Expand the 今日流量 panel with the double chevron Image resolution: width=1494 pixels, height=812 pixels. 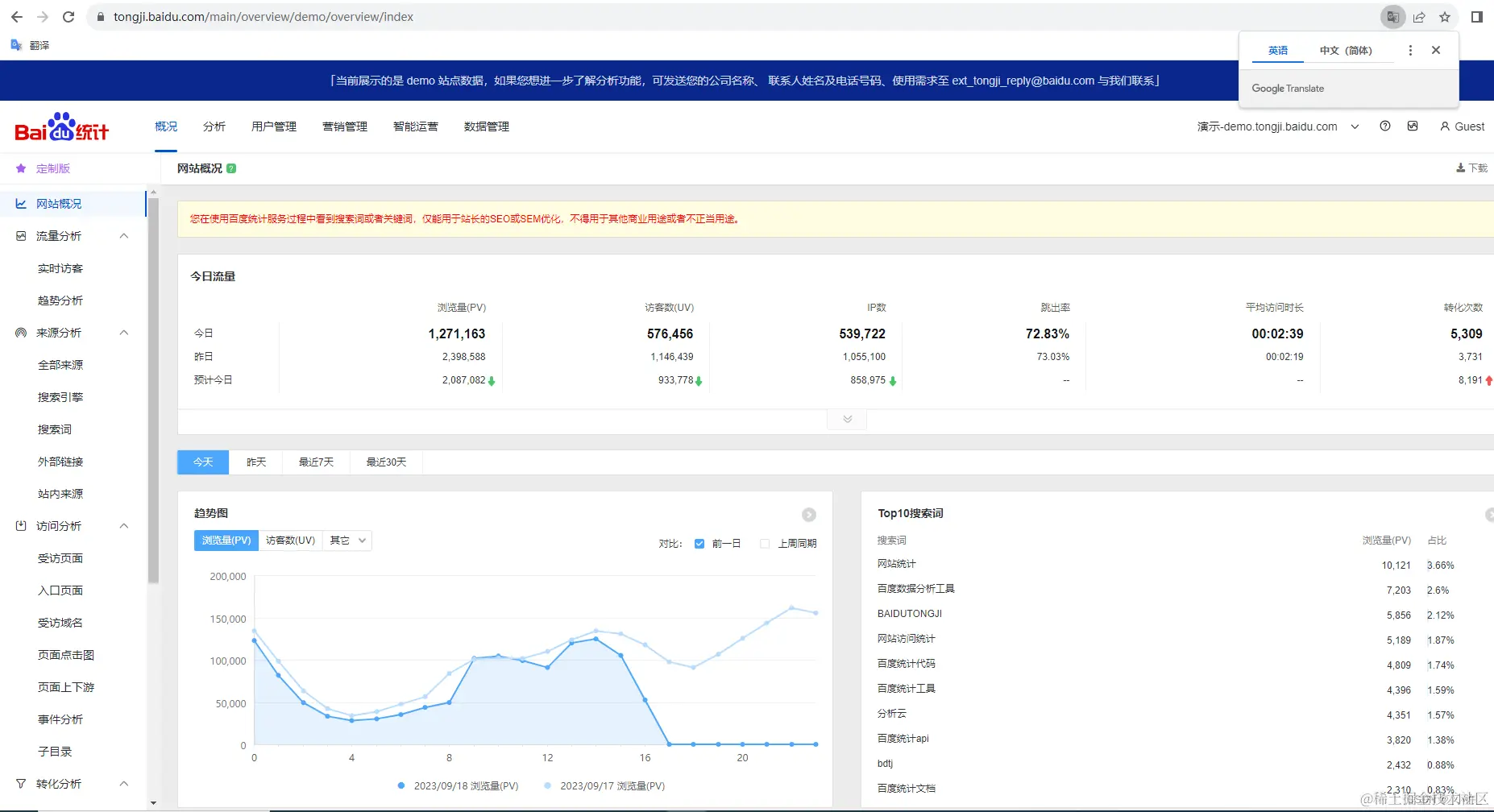pyautogui.click(x=847, y=419)
